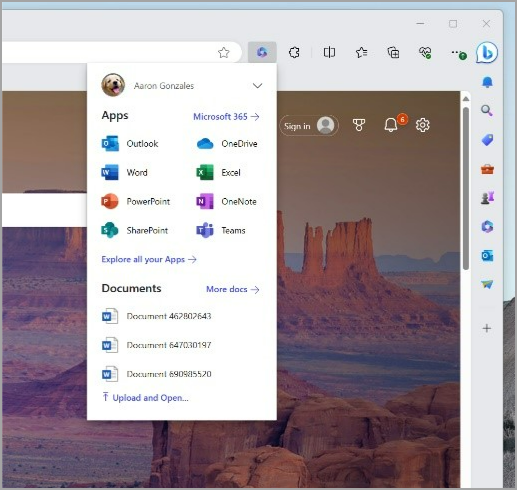
Task: Open the Collections icon
Action: [x=393, y=52]
